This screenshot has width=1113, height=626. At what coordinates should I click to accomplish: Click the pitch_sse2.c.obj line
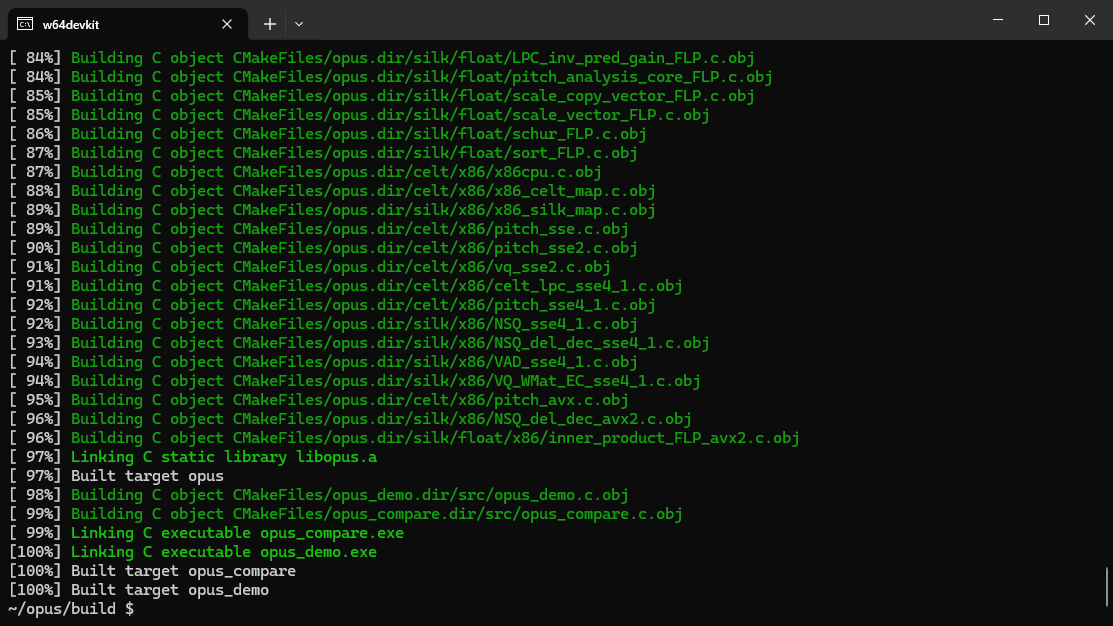(323, 248)
